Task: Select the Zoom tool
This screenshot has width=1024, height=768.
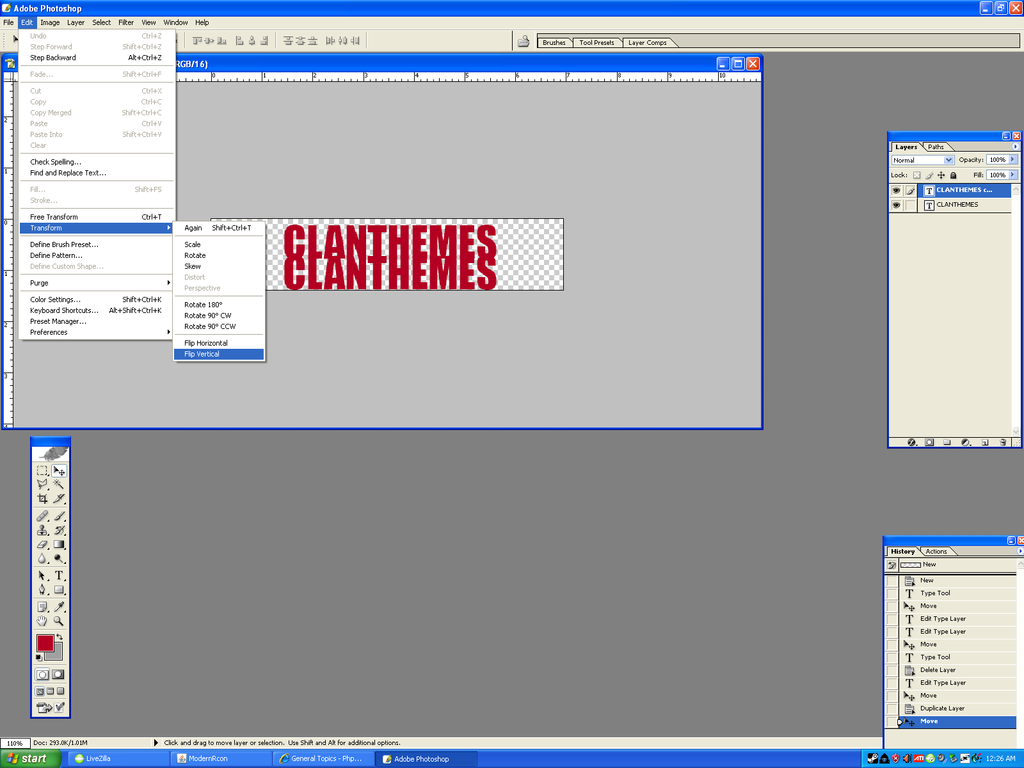Action: (59, 621)
